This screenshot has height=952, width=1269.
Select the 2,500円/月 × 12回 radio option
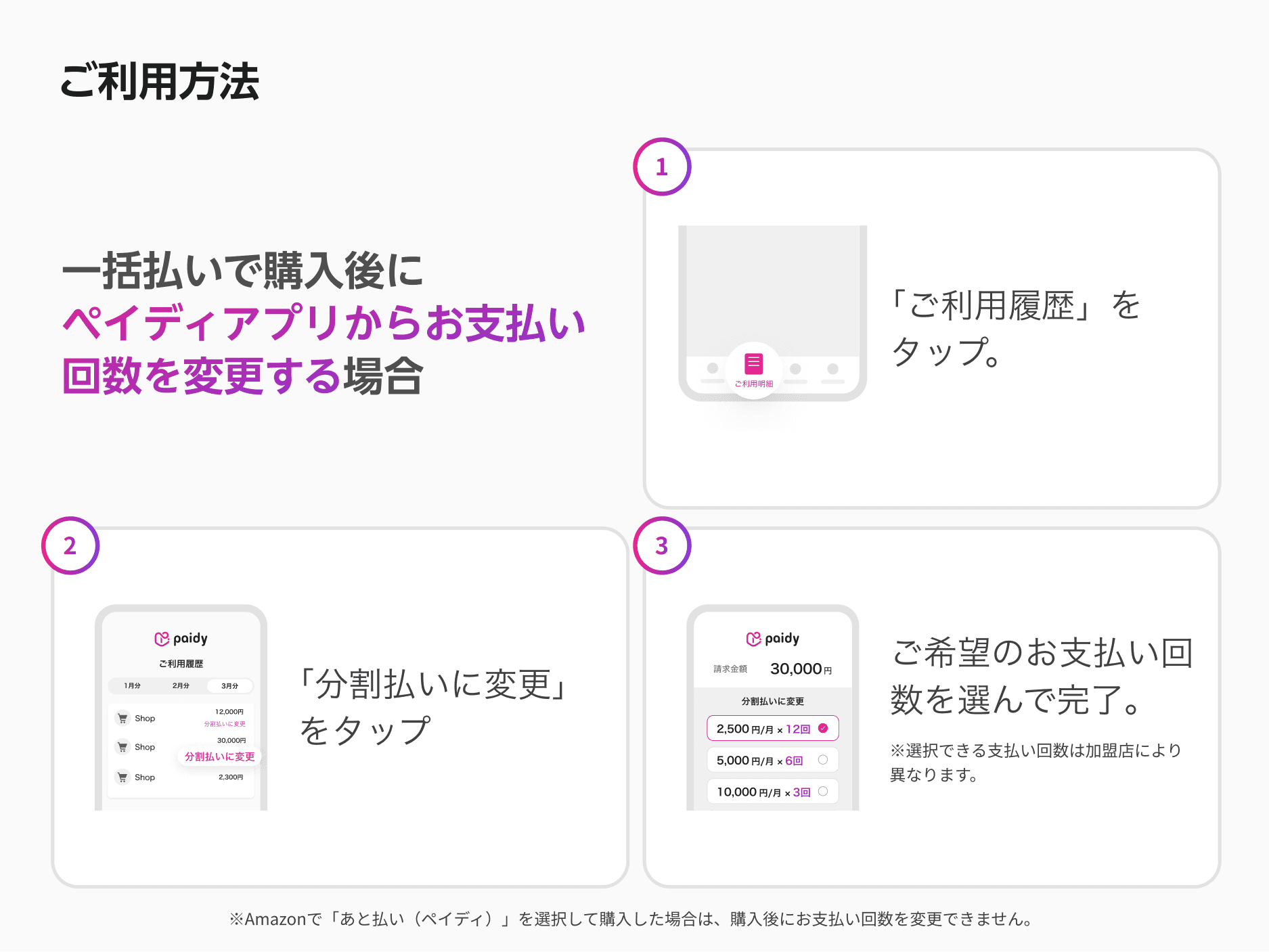(x=822, y=729)
